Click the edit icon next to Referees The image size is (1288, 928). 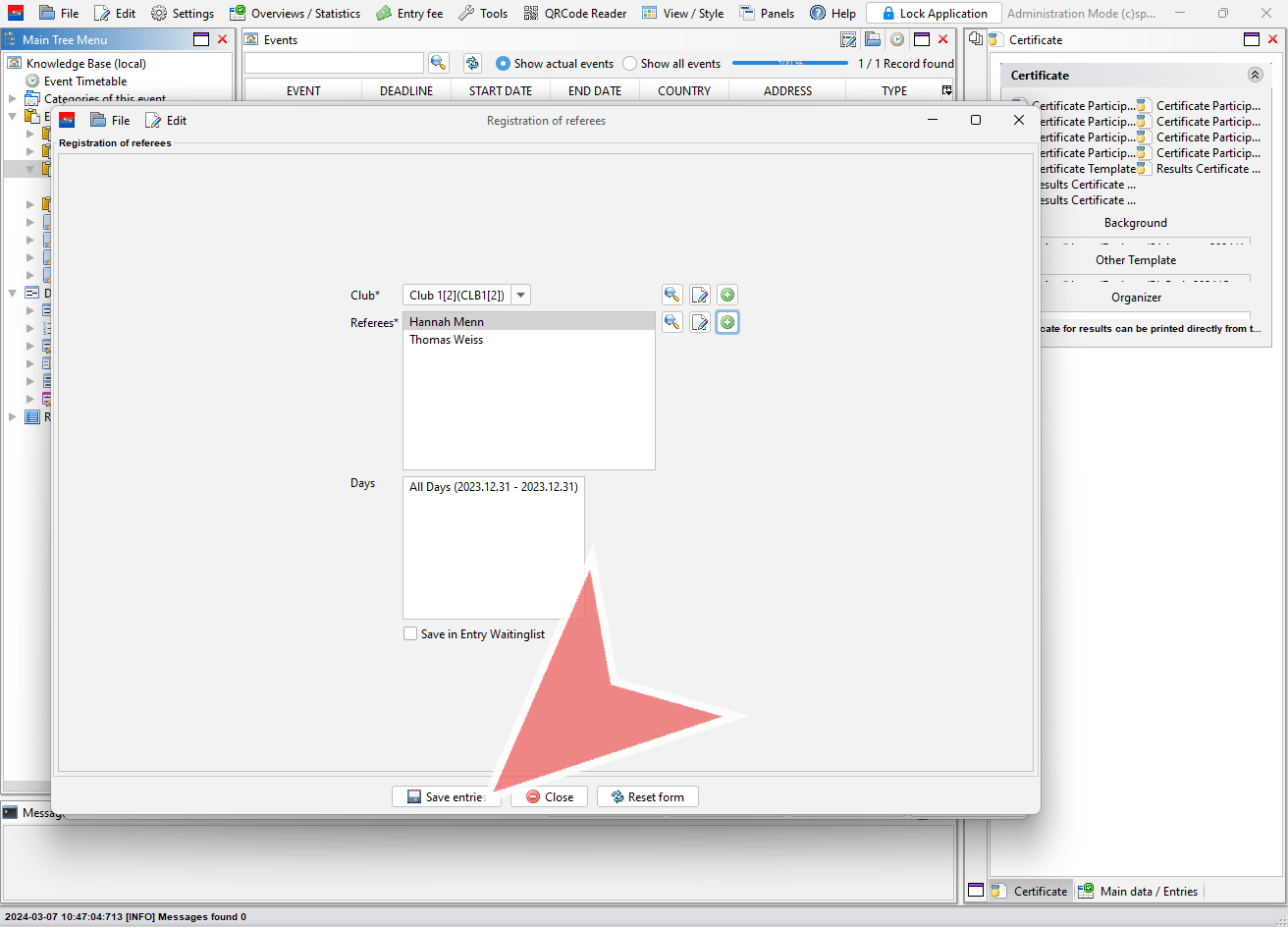[x=699, y=322]
